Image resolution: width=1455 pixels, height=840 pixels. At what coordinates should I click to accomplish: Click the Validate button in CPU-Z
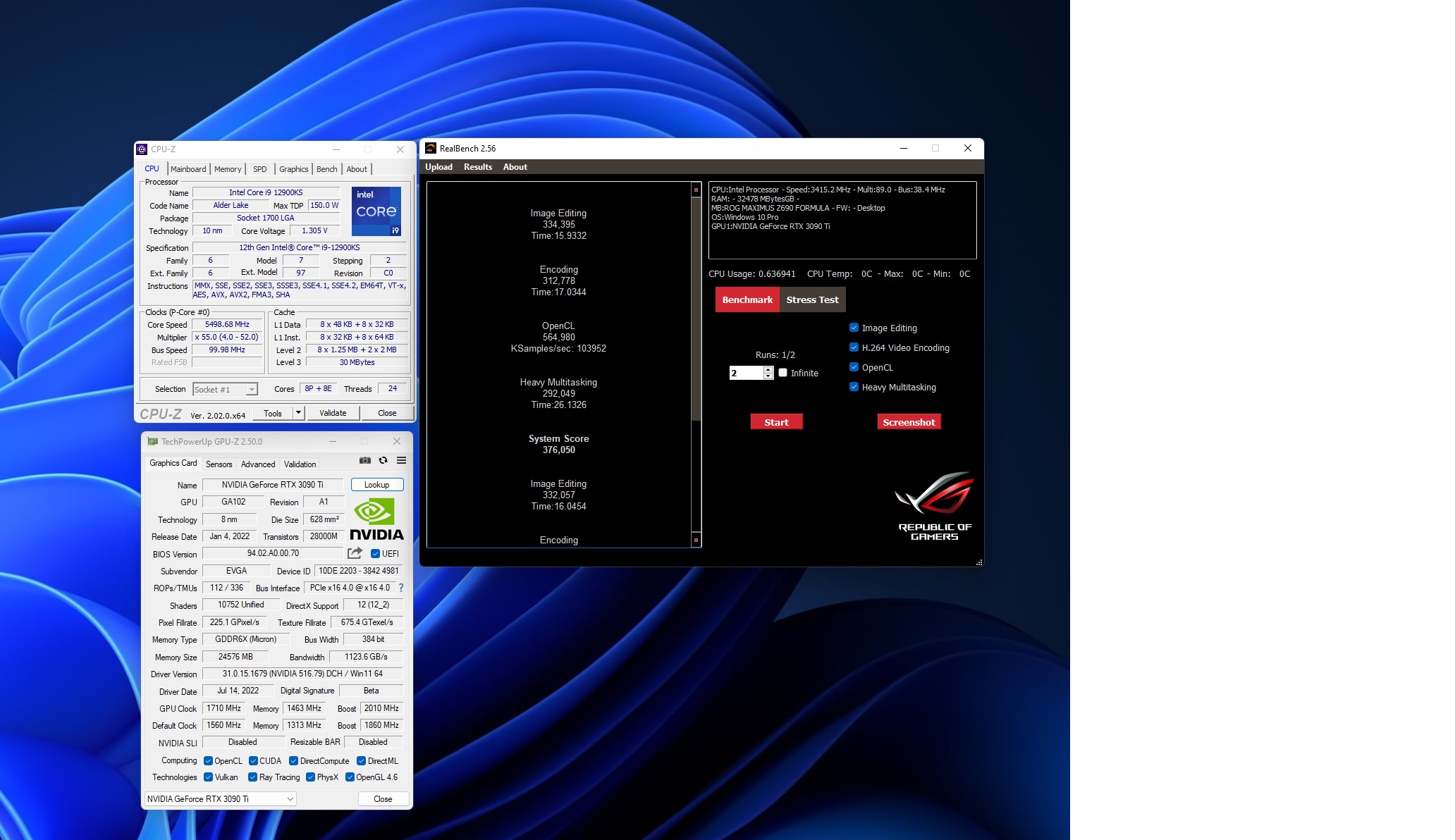333,413
